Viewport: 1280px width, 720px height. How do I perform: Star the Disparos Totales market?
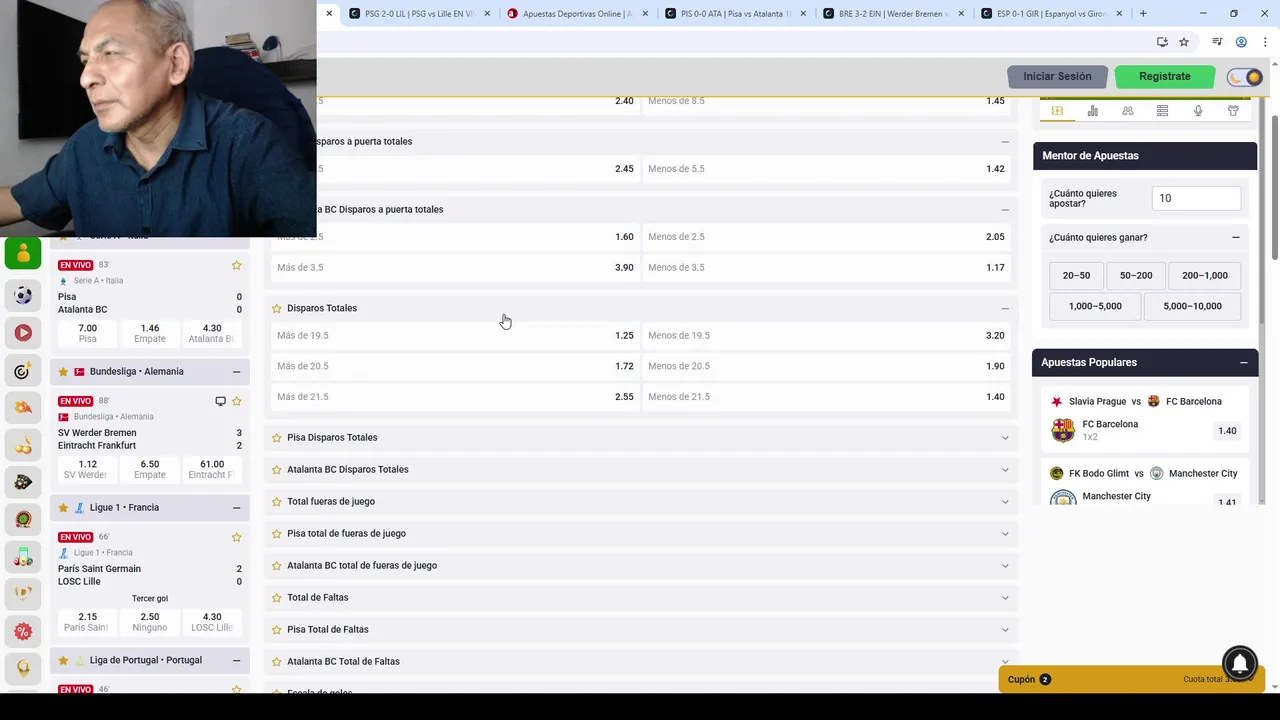[x=277, y=309]
